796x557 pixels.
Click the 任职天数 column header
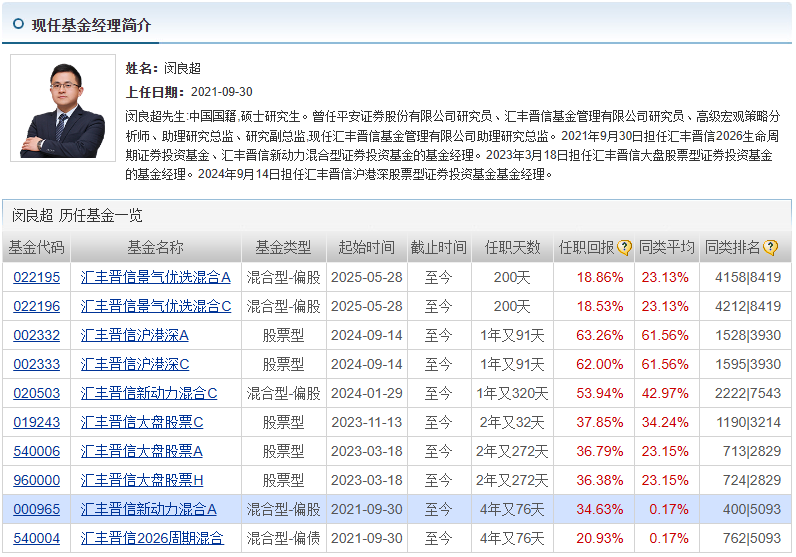coord(512,247)
